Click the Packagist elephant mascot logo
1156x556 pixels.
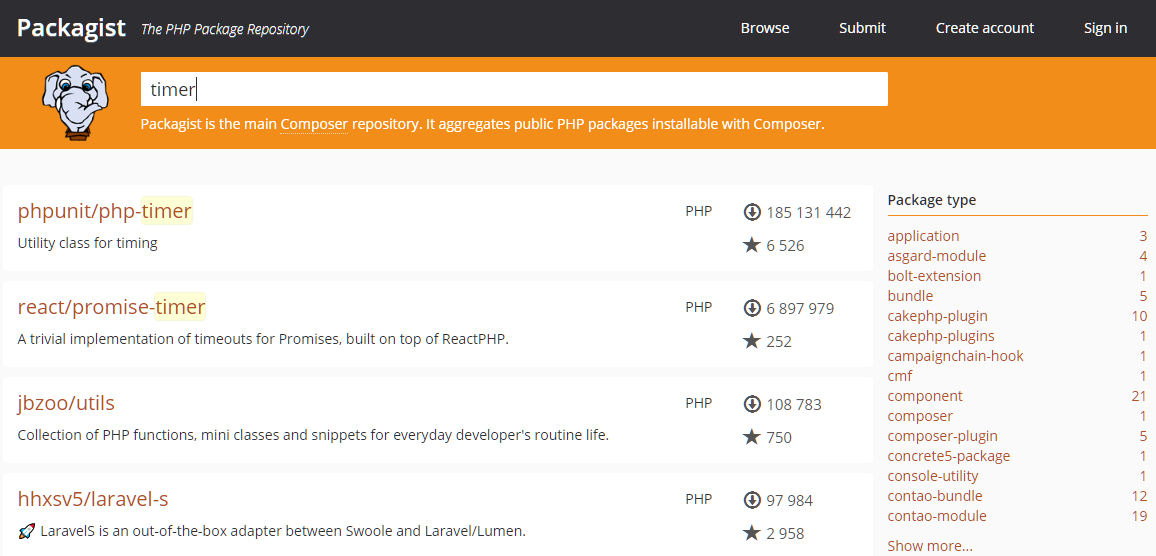click(73, 101)
